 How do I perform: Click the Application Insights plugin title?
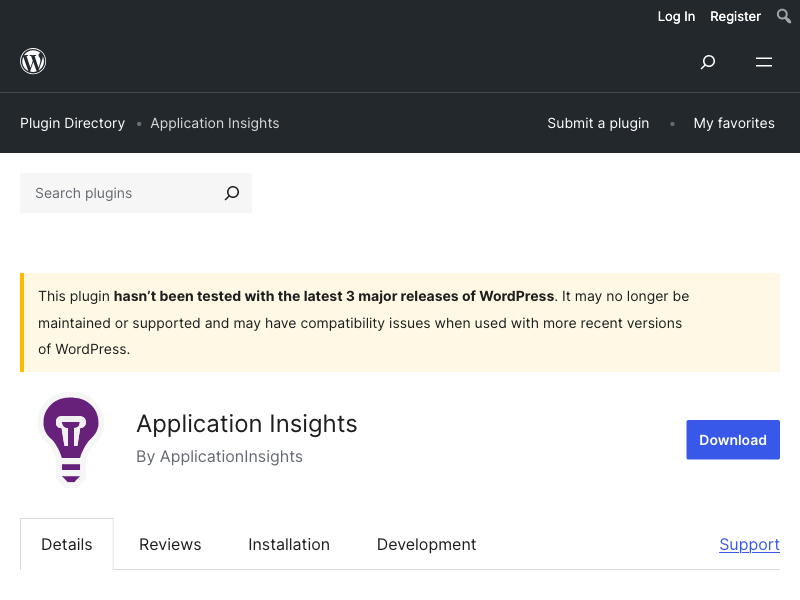[247, 424]
